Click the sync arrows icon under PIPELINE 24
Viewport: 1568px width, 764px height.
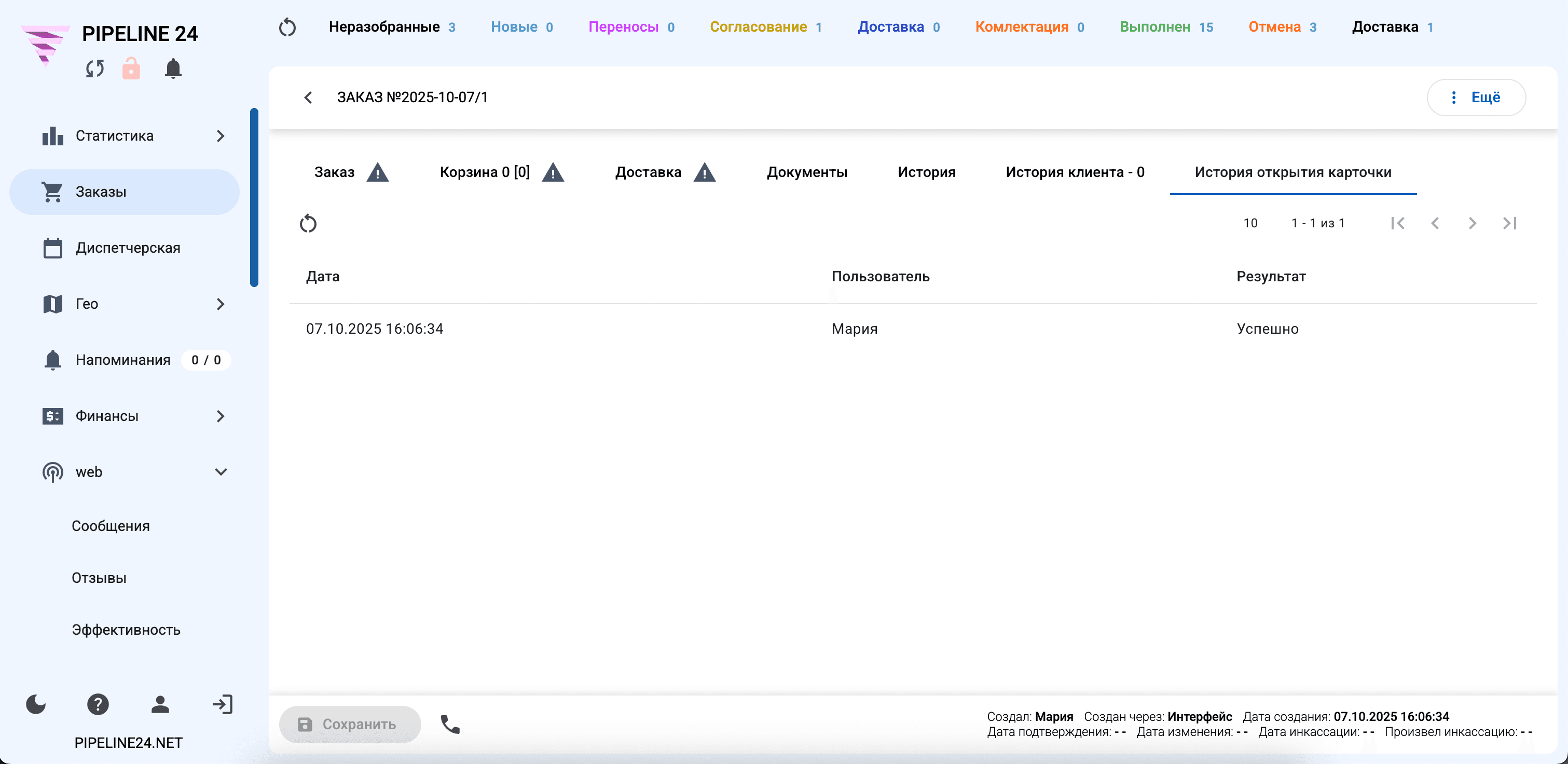(x=95, y=68)
